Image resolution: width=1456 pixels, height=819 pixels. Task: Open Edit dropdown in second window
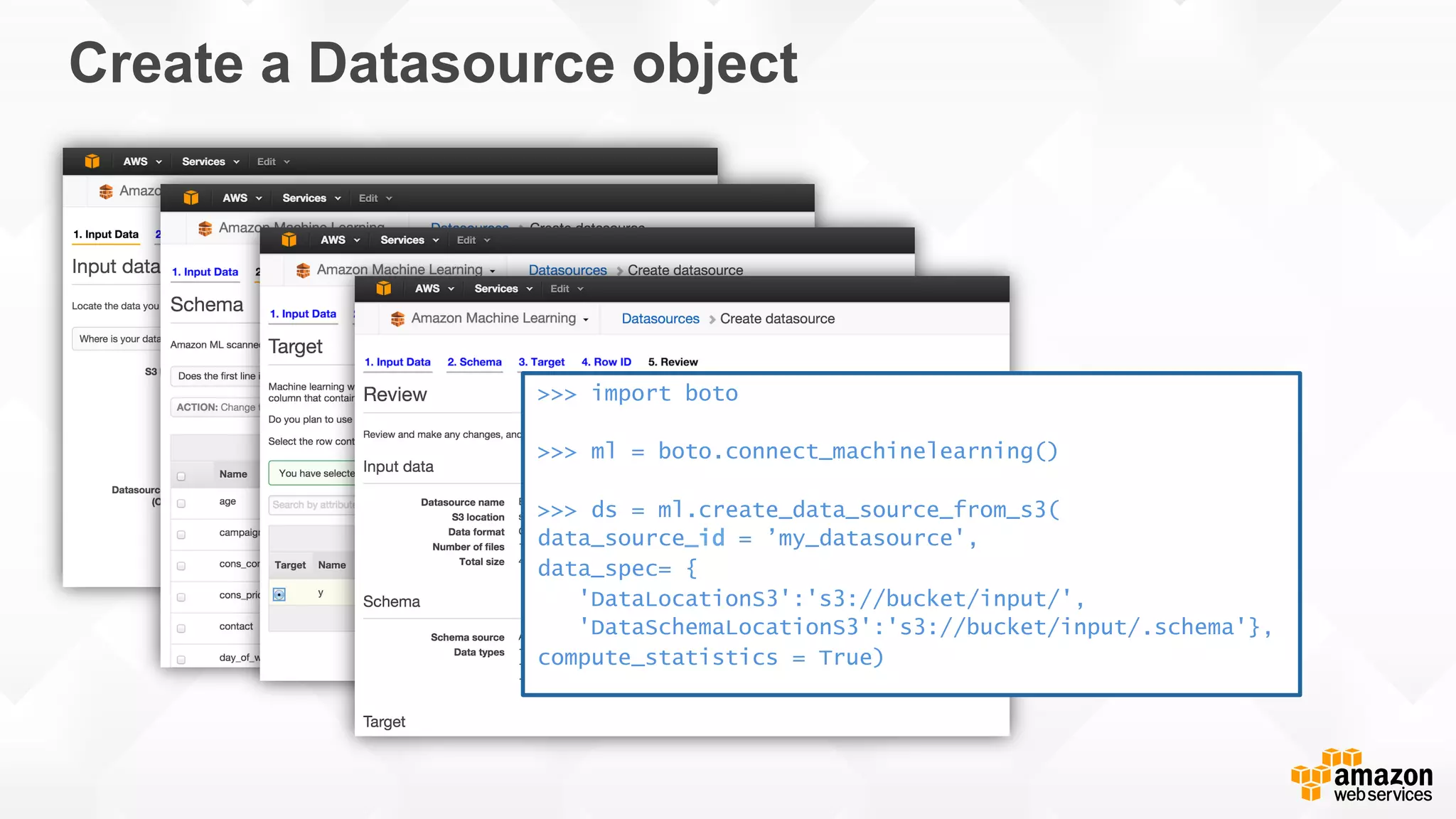(375, 198)
